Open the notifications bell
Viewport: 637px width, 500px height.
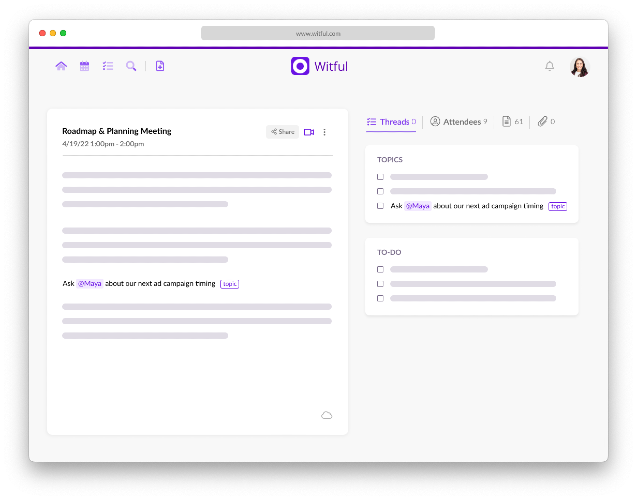tap(550, 66)
